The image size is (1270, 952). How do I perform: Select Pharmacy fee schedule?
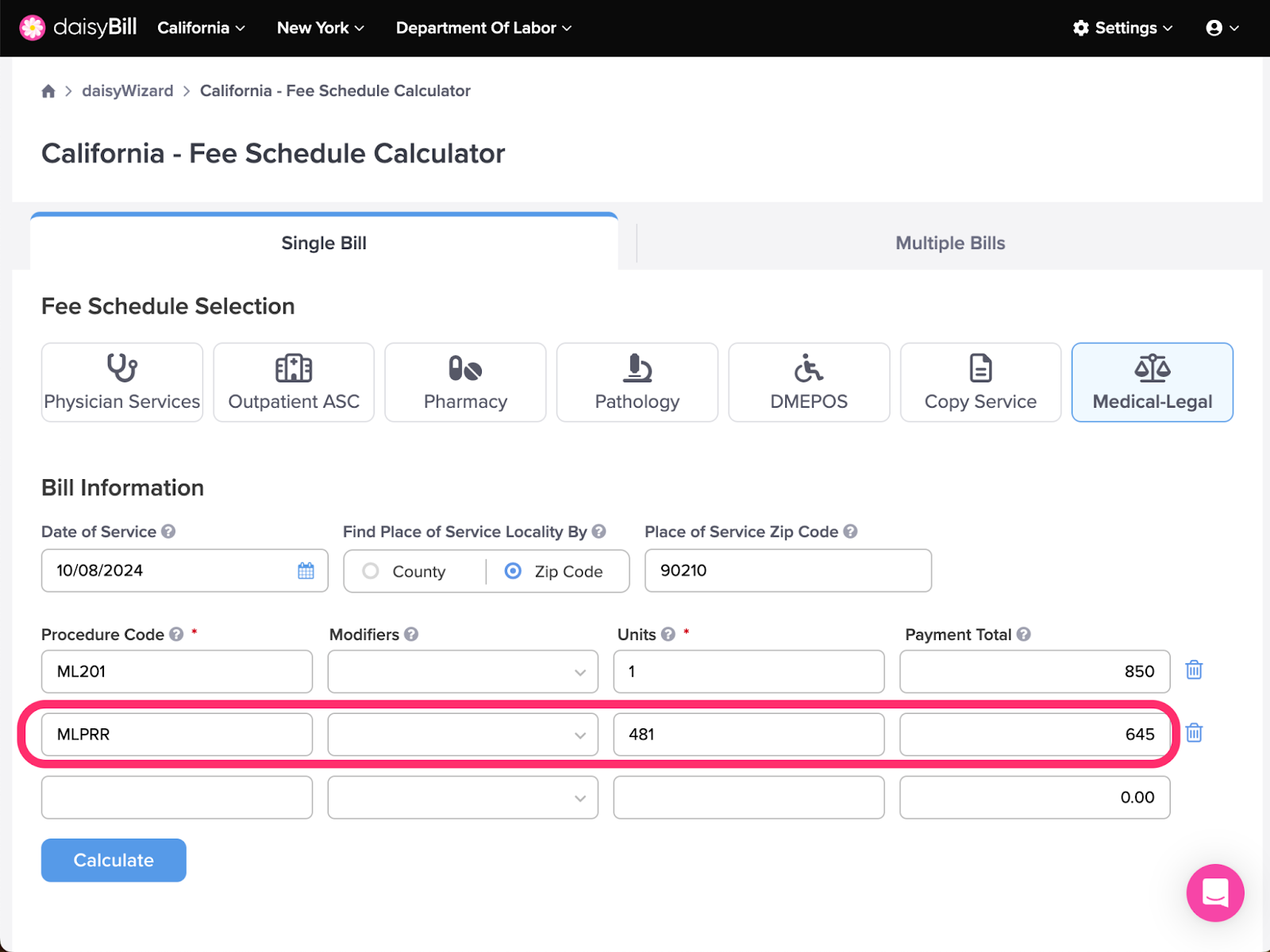click(465, 382)
